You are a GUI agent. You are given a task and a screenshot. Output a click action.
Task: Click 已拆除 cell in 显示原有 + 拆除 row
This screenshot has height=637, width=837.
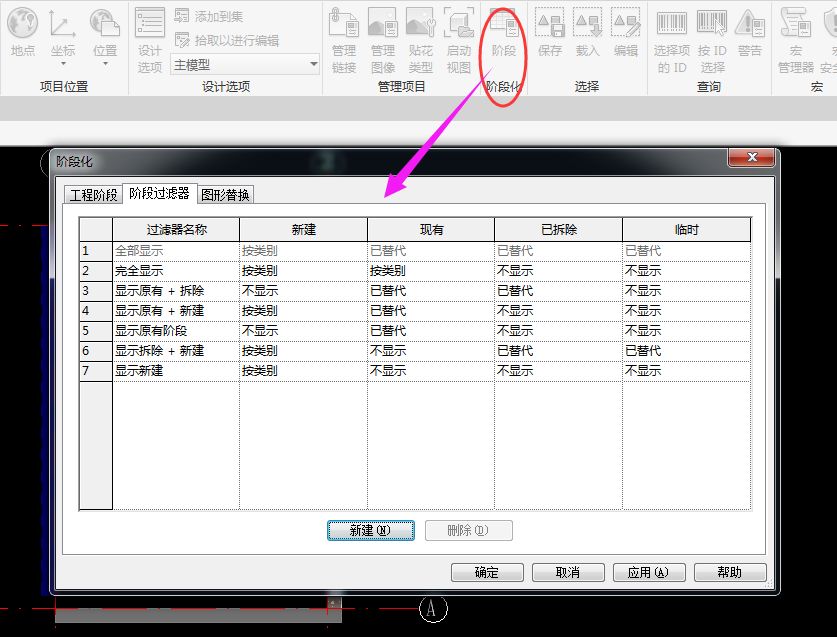point(559,291)
